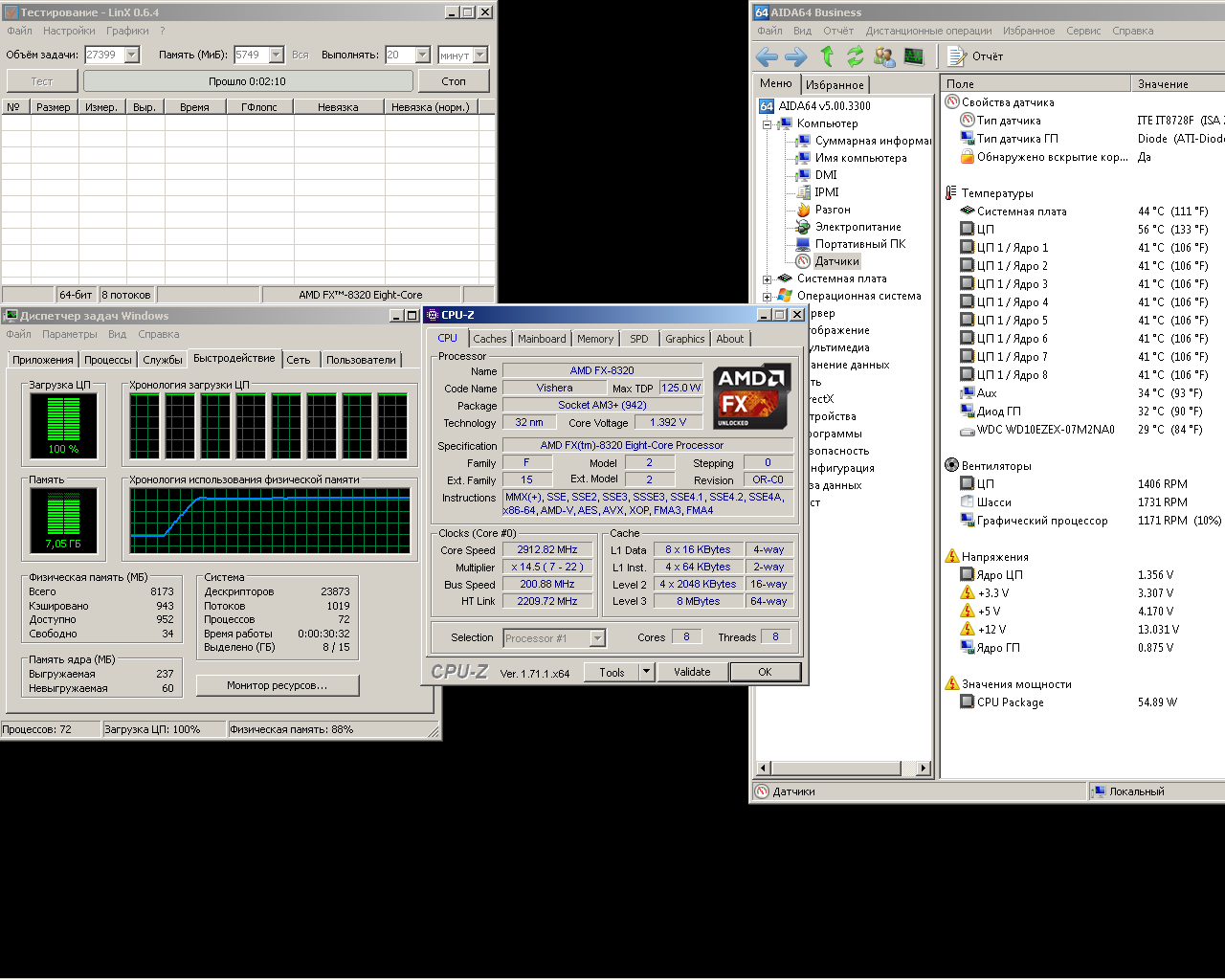Expand the Системная плата tree node
The width and height of the screenshot is (1225, 980).
[767, 279]
